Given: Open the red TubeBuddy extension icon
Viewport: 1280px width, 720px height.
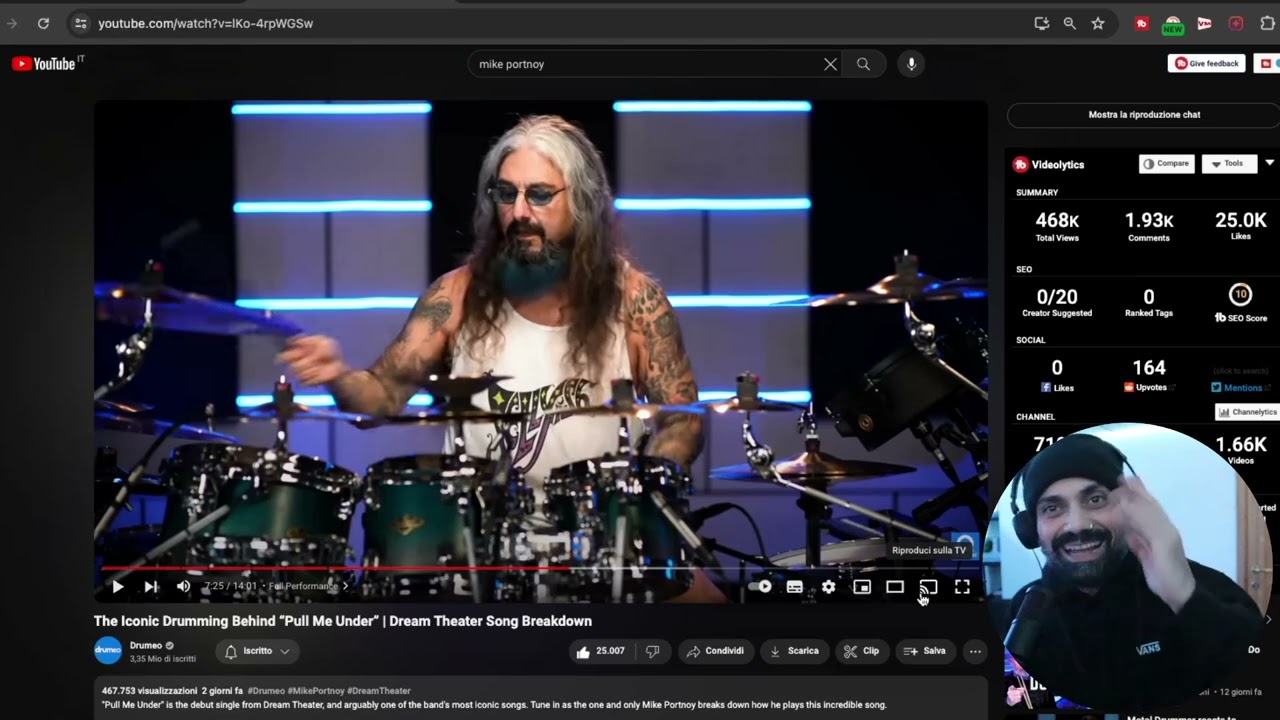Looking at the screenshot, I should pos(1142,23).
